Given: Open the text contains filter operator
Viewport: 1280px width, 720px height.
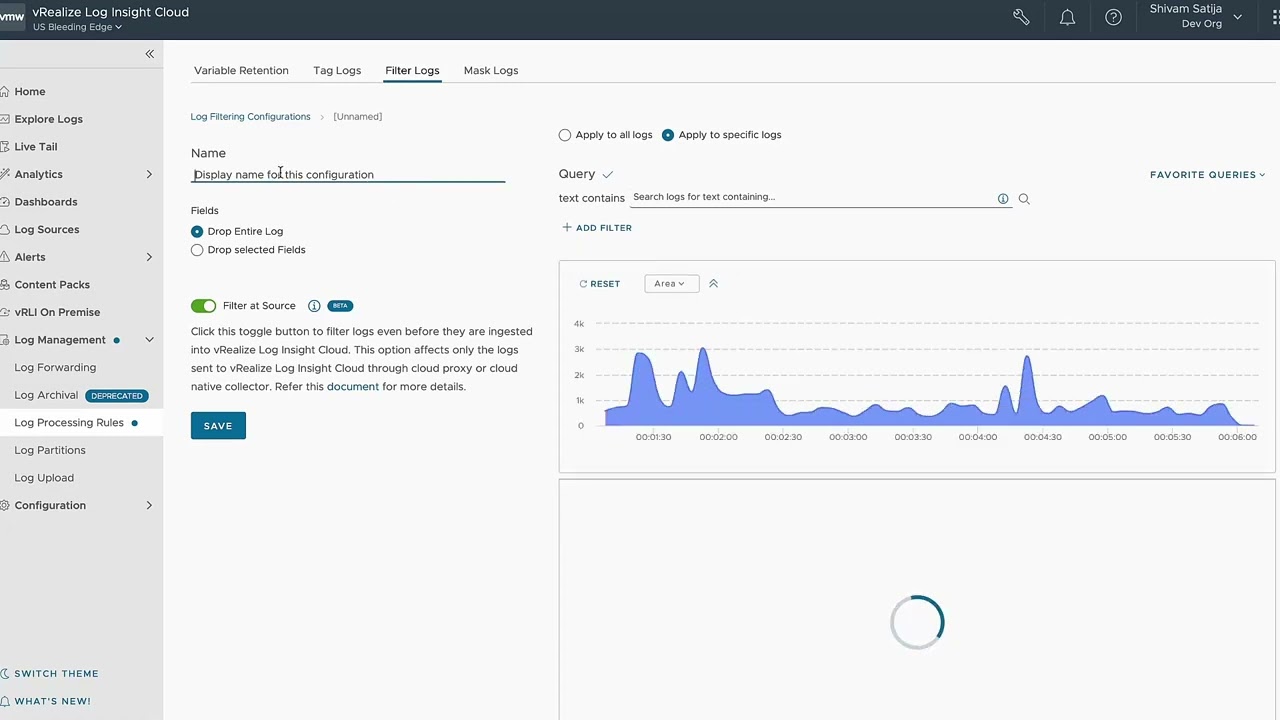Looking at the screenshot, I should 592,198.
